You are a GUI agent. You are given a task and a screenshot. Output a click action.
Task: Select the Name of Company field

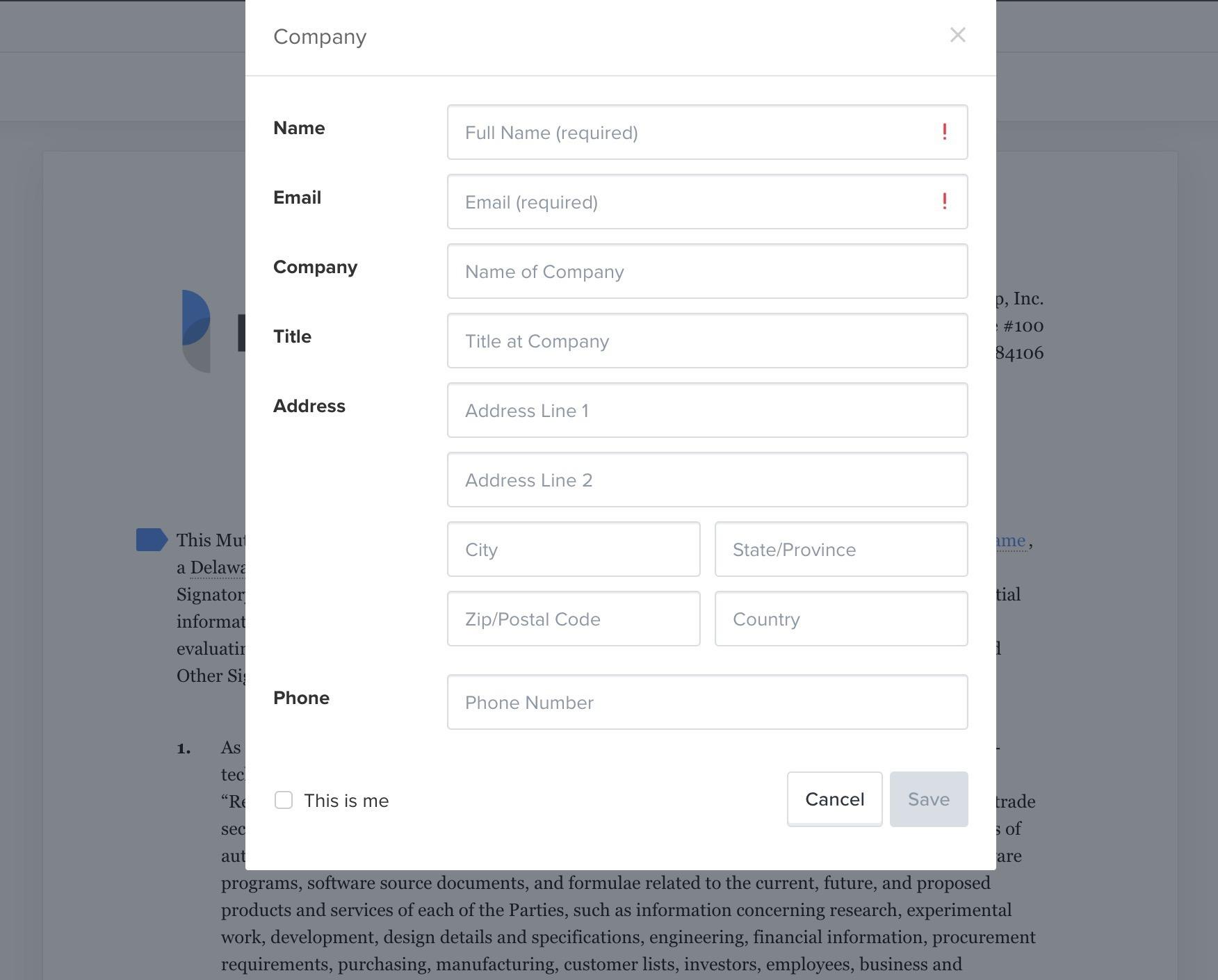[707, 271]
